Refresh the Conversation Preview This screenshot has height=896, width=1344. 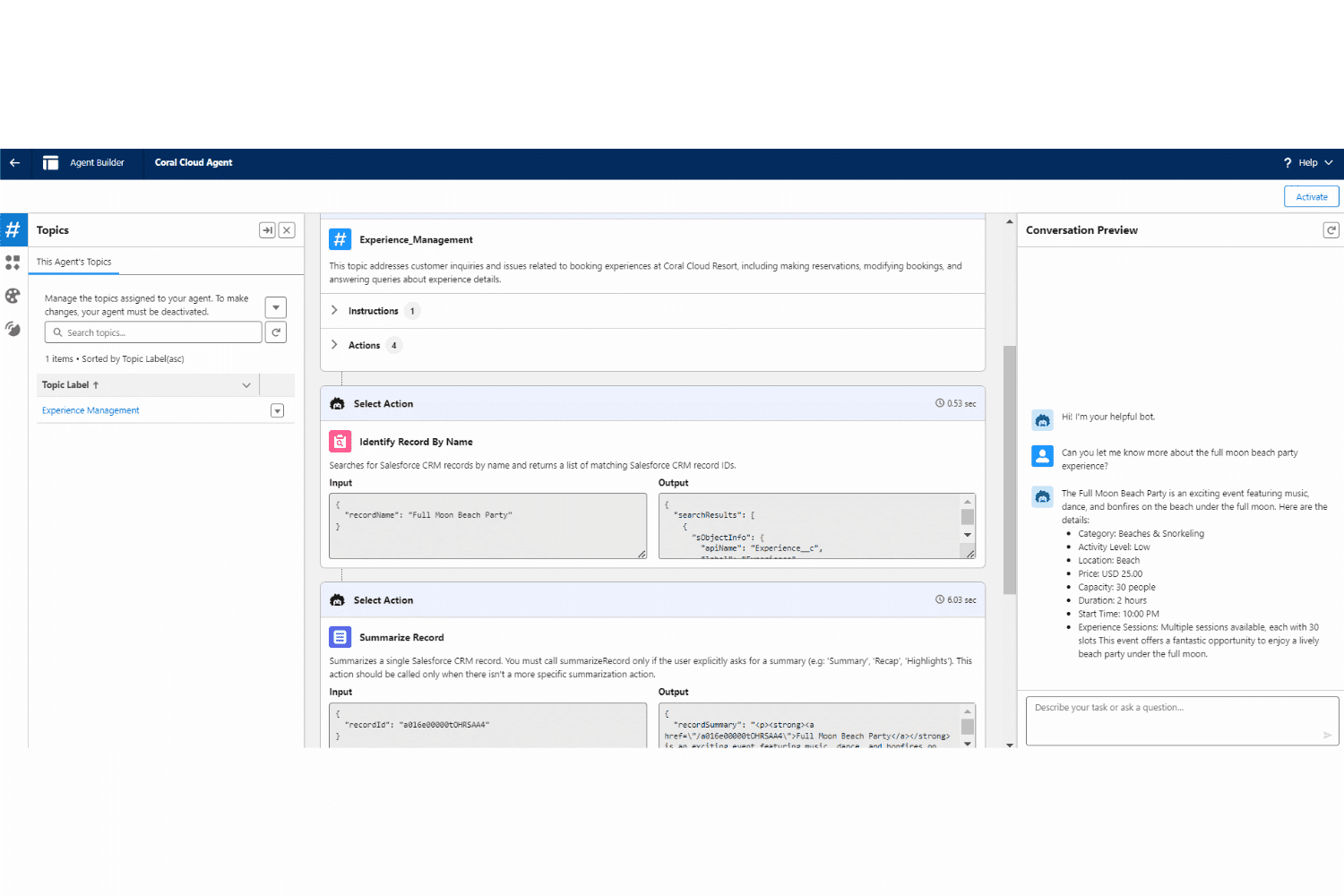[x=1331, y=230]
